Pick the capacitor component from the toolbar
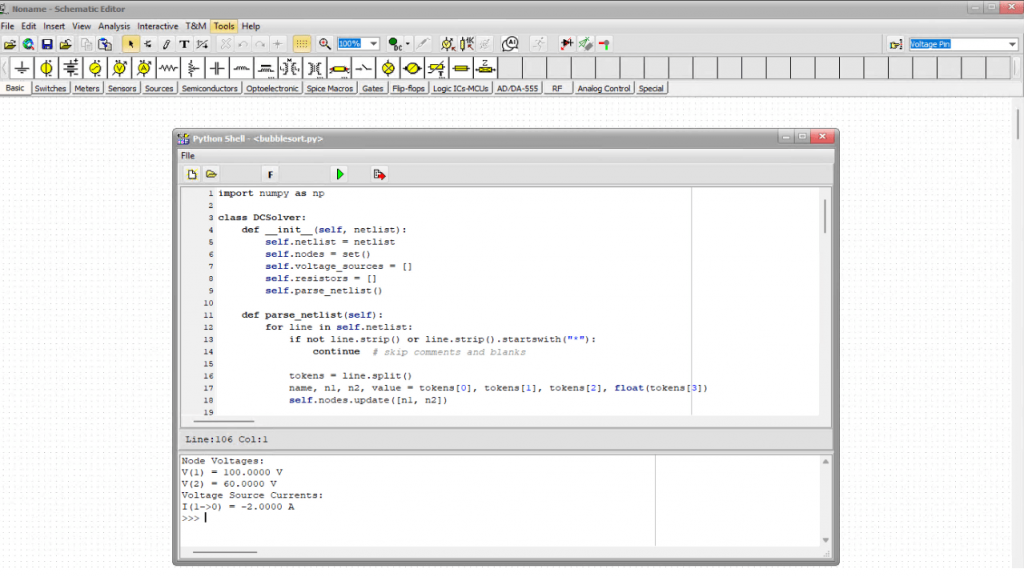The image size is (1024, 577). tap(217, 68)
